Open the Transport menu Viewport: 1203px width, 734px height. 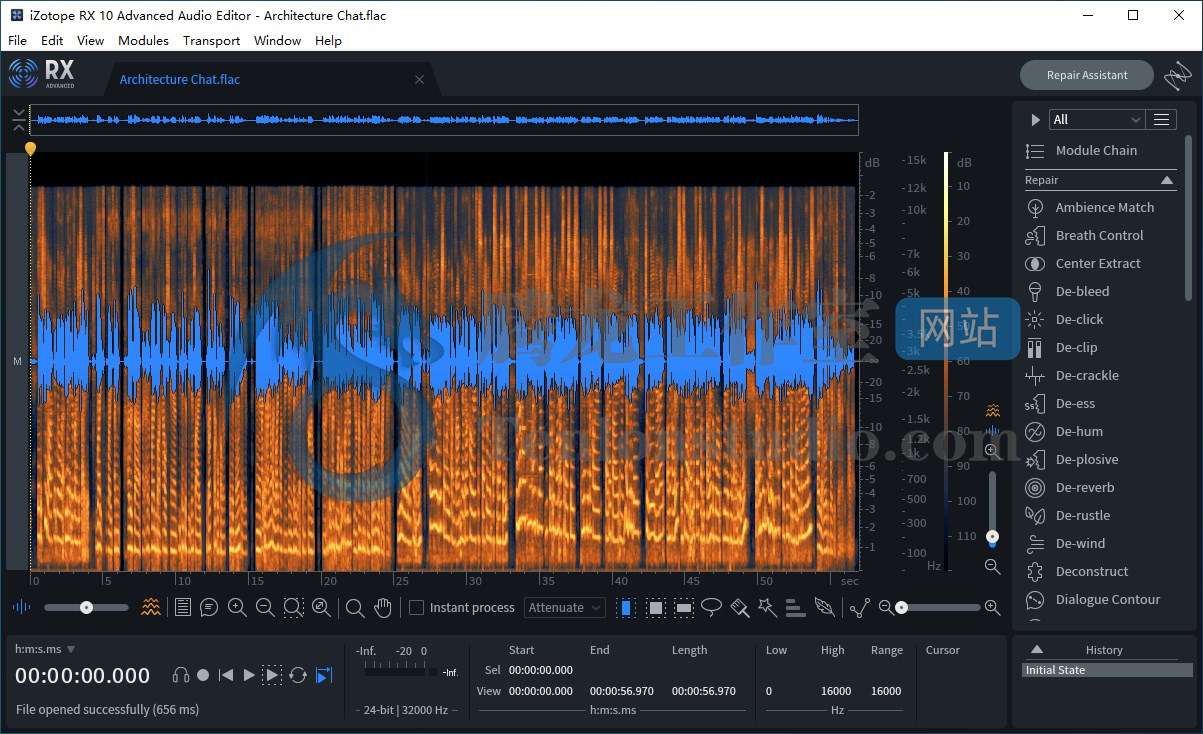click(x=211, y=41)
